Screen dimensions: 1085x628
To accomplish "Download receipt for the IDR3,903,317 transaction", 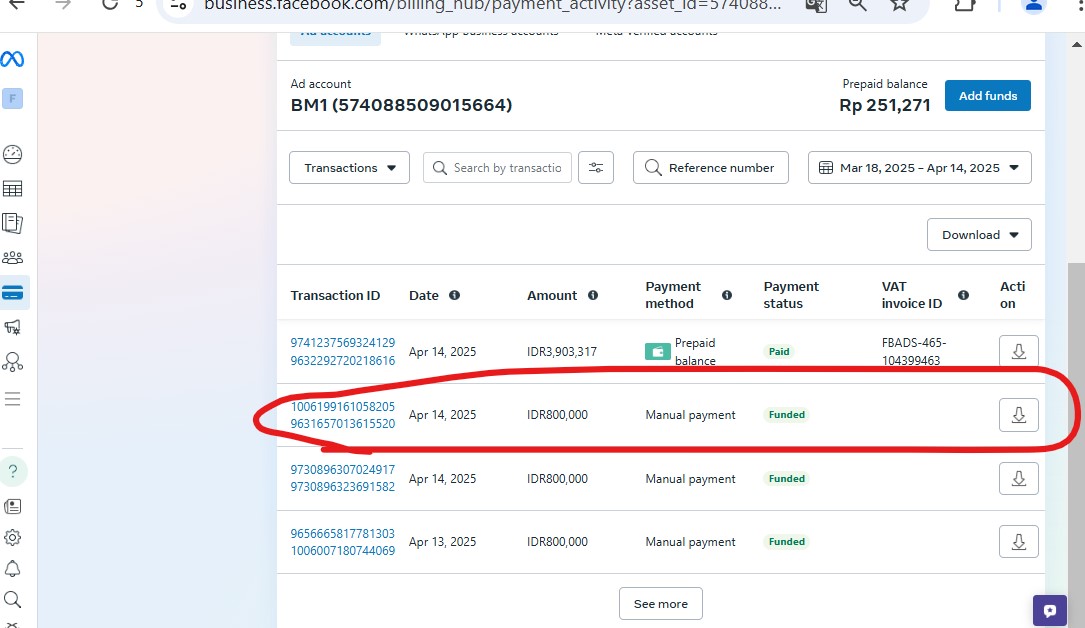I will (1018, 352).
